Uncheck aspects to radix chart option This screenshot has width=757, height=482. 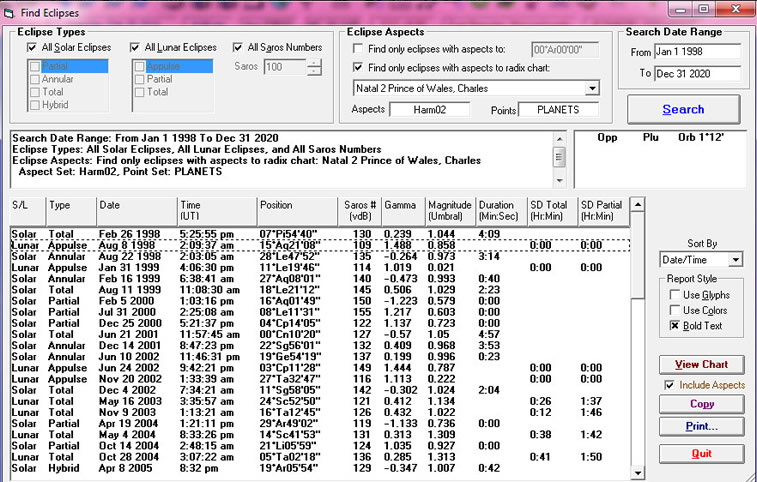tap(358, 67)
